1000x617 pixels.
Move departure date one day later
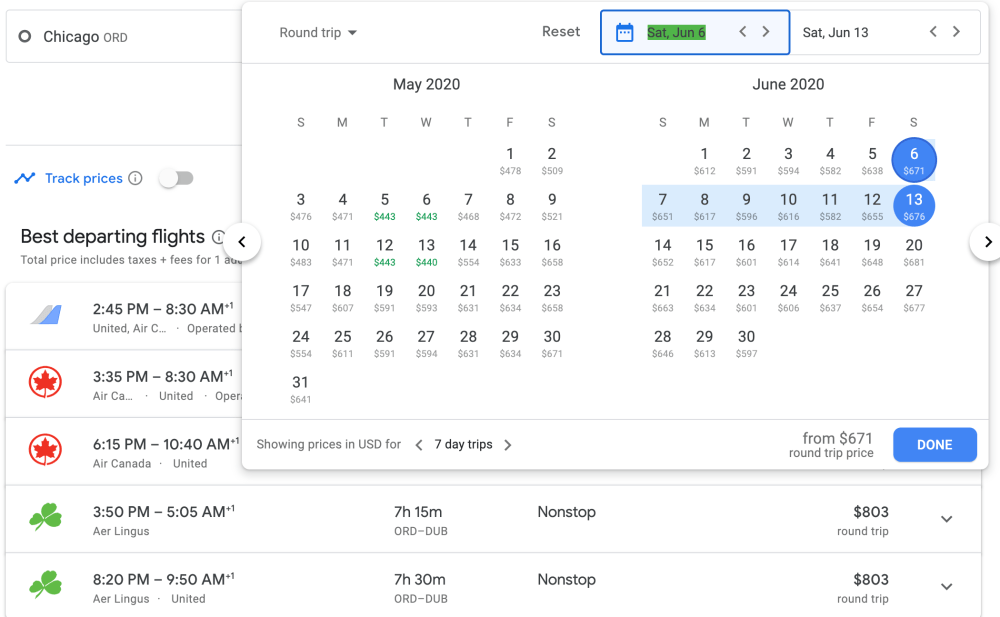pos(766,32)
